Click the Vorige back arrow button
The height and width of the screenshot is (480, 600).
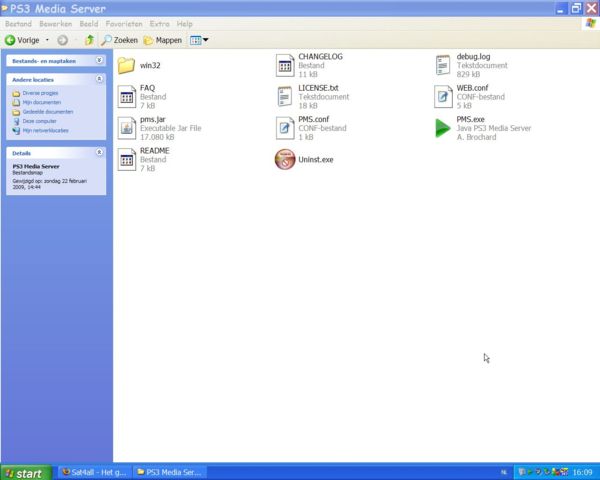coord(22,40)
